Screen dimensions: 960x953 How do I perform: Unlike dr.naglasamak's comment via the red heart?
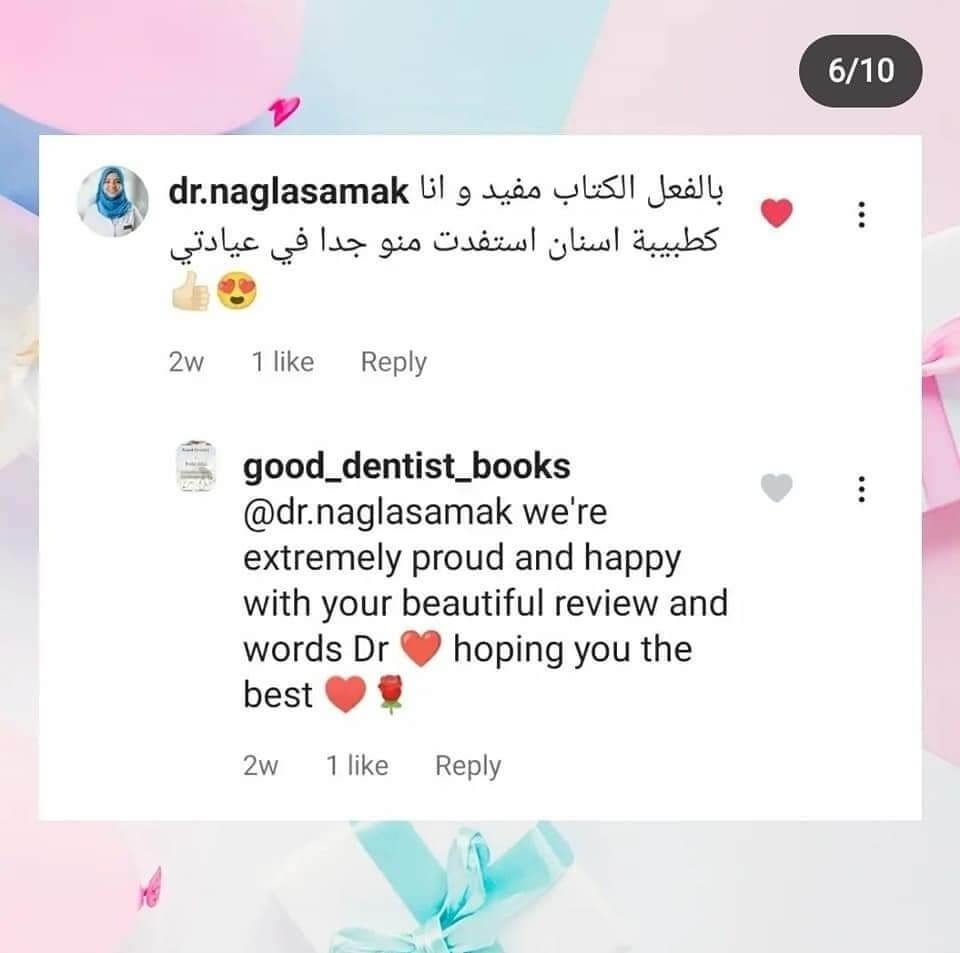pos(776,213)
